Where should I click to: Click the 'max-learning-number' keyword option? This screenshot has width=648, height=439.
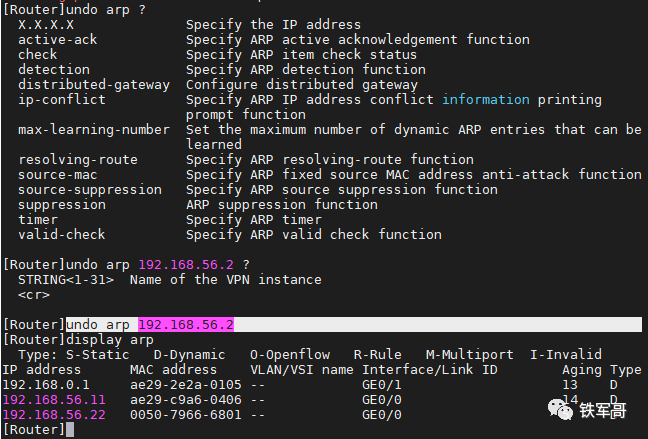click(x=94, y=130)
